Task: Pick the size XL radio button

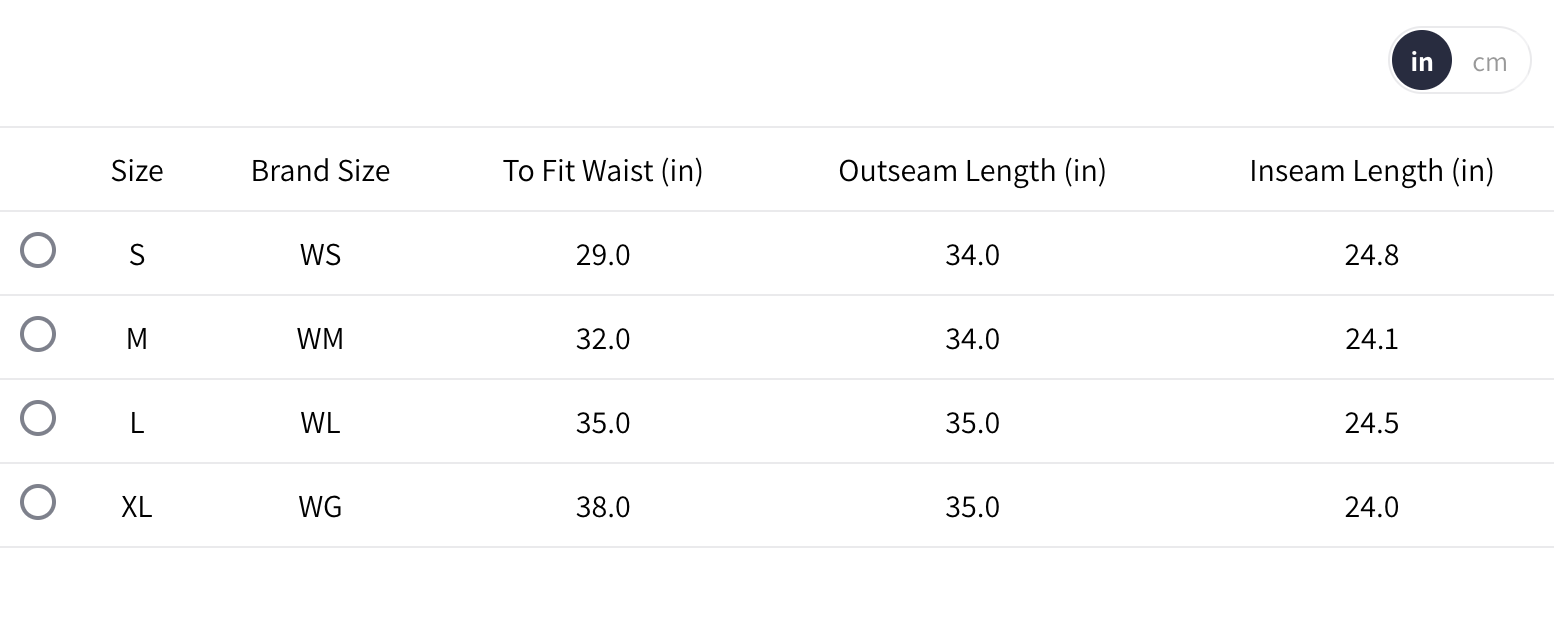Action: tap(38, 502)
